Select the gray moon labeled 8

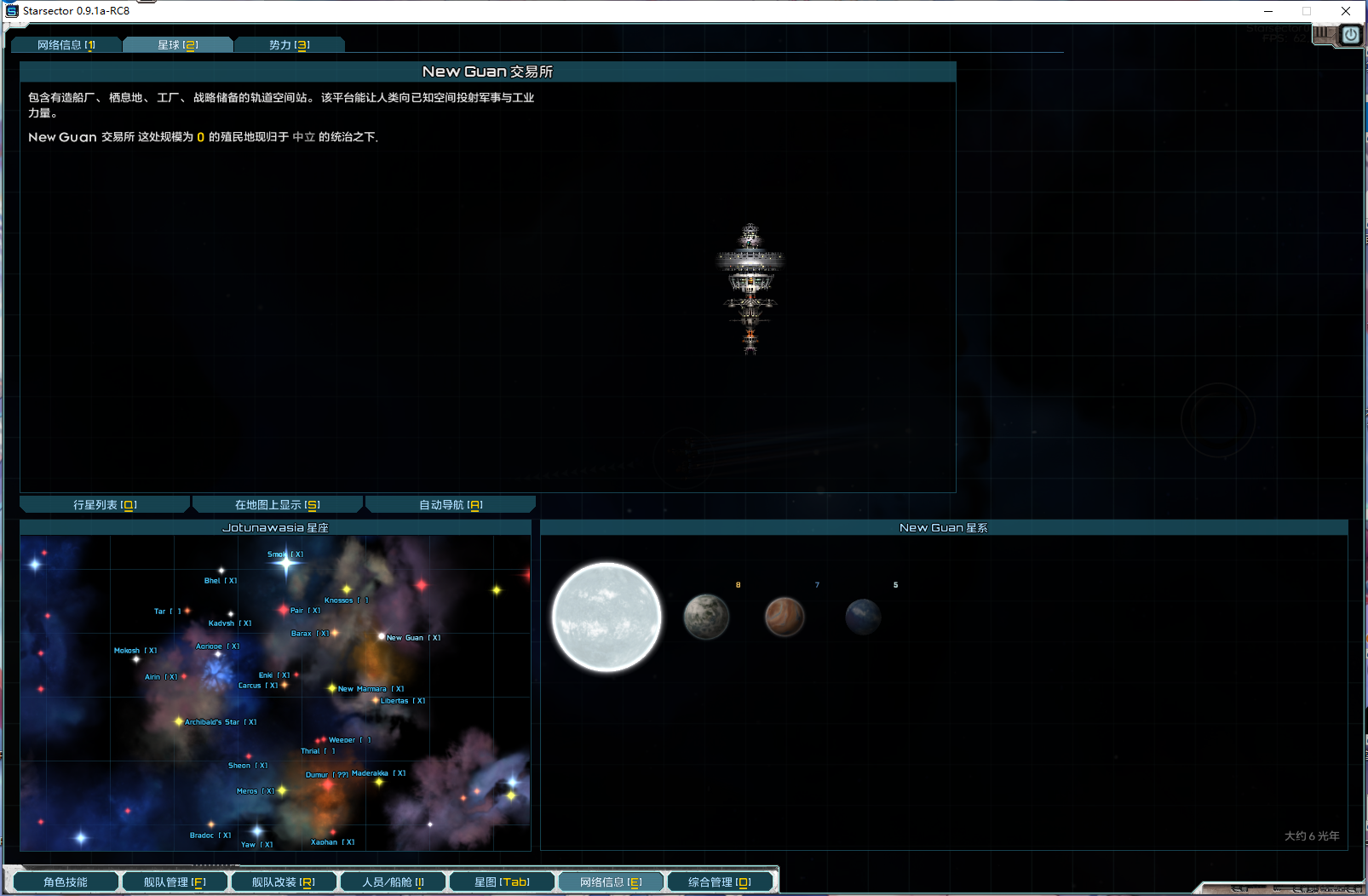(705, 617)
